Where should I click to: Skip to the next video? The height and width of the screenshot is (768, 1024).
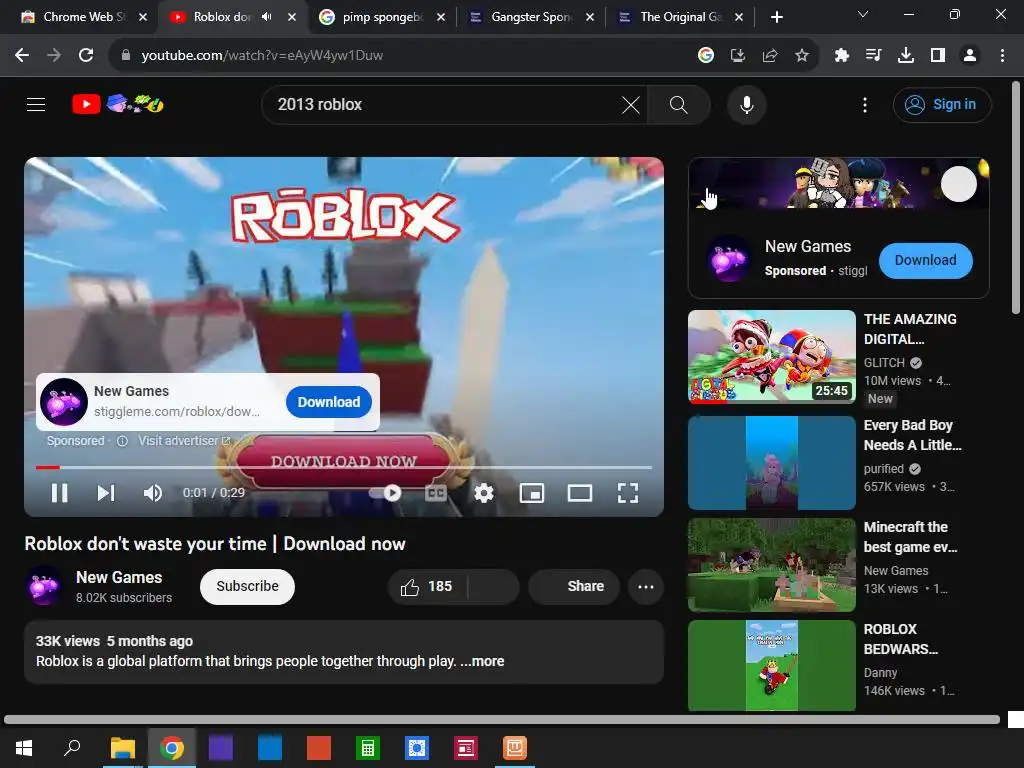click(x=106, y=493)
